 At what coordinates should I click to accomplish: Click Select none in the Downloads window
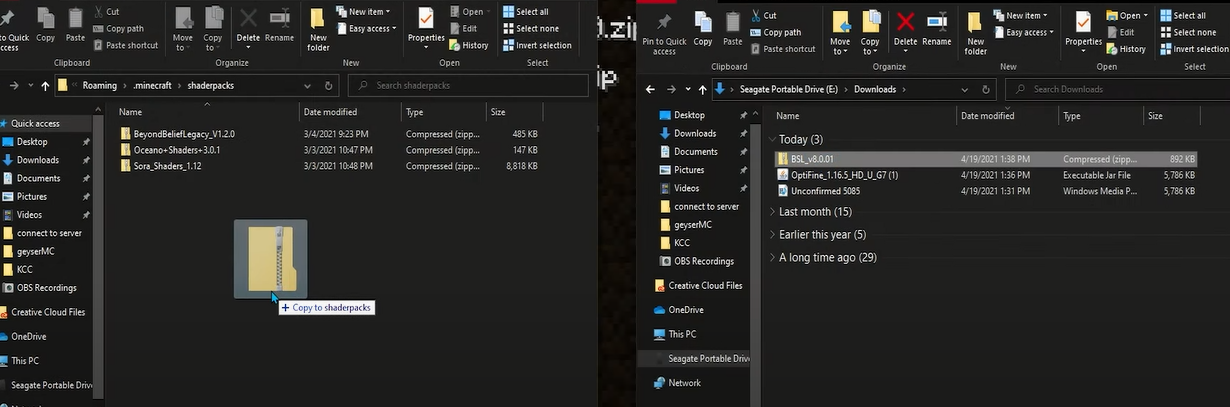tap(1187, 32)
